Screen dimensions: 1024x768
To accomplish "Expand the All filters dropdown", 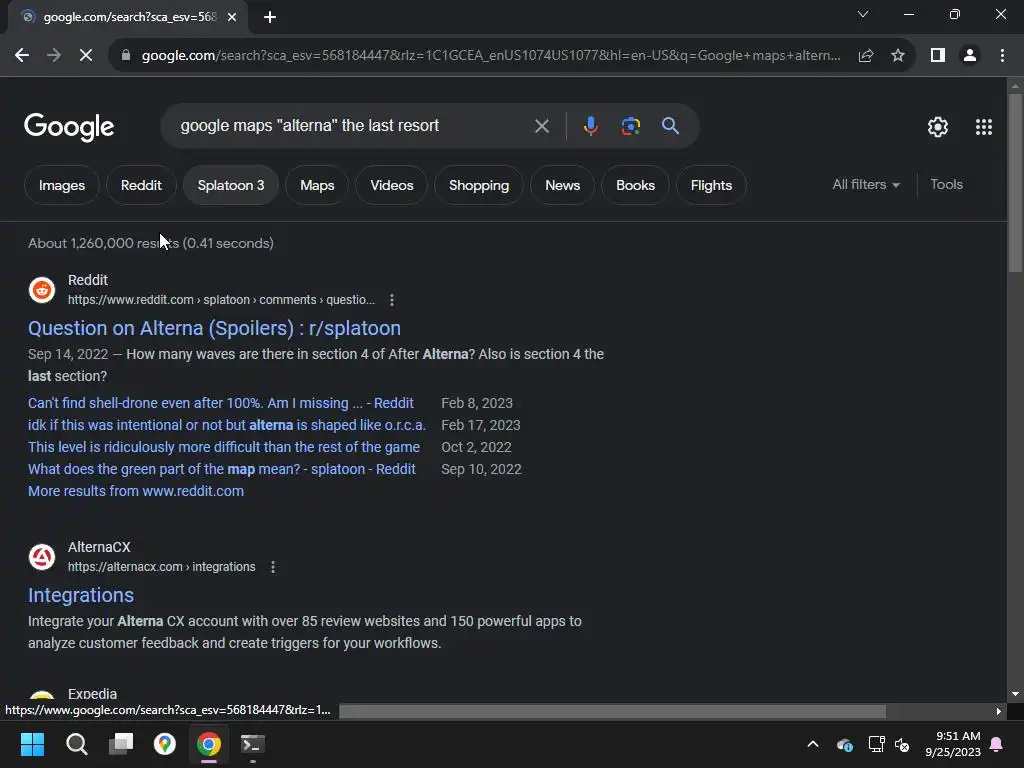I will (866, 185).
